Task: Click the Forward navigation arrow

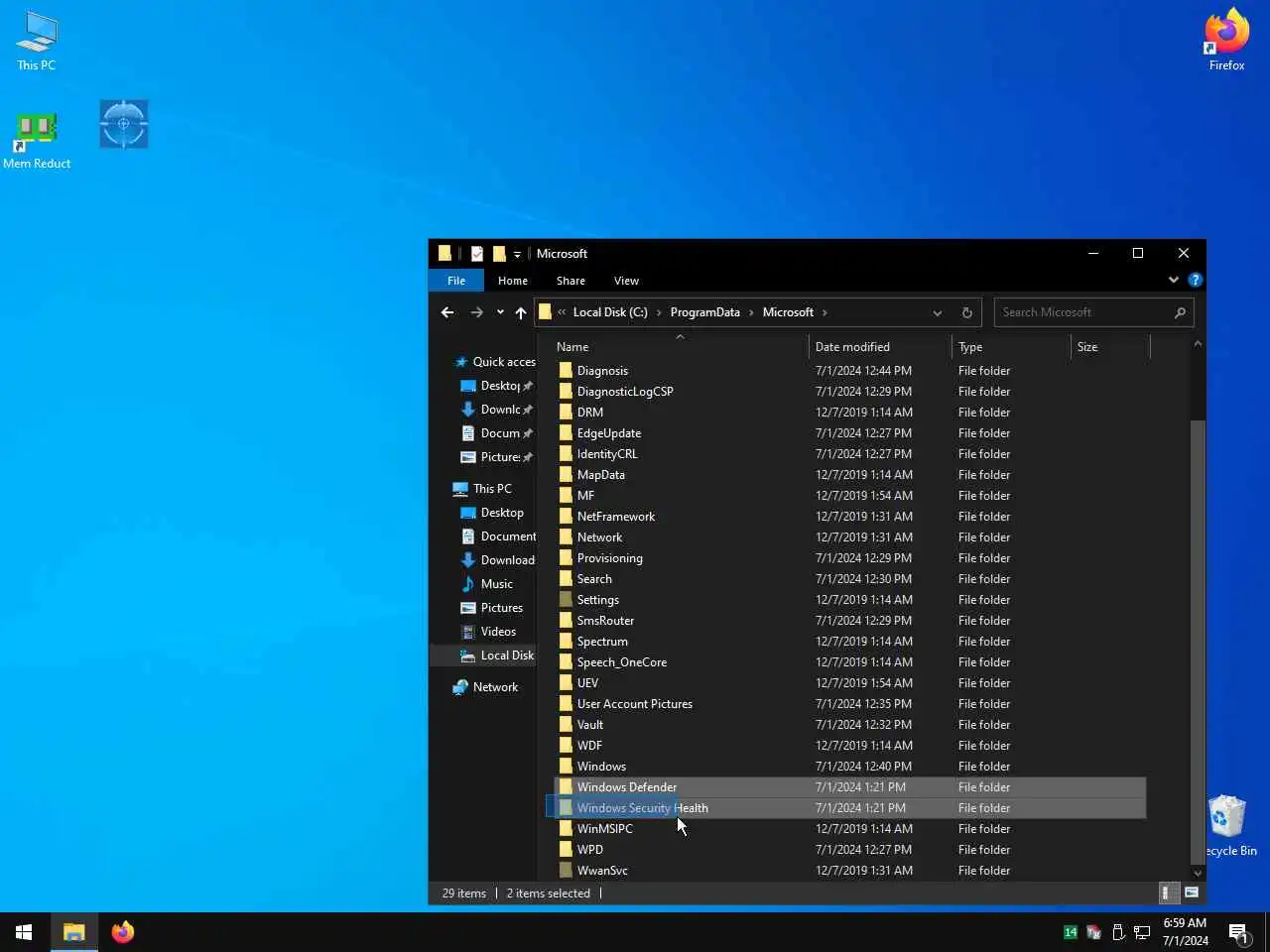Action: click(x=477, y=312)
